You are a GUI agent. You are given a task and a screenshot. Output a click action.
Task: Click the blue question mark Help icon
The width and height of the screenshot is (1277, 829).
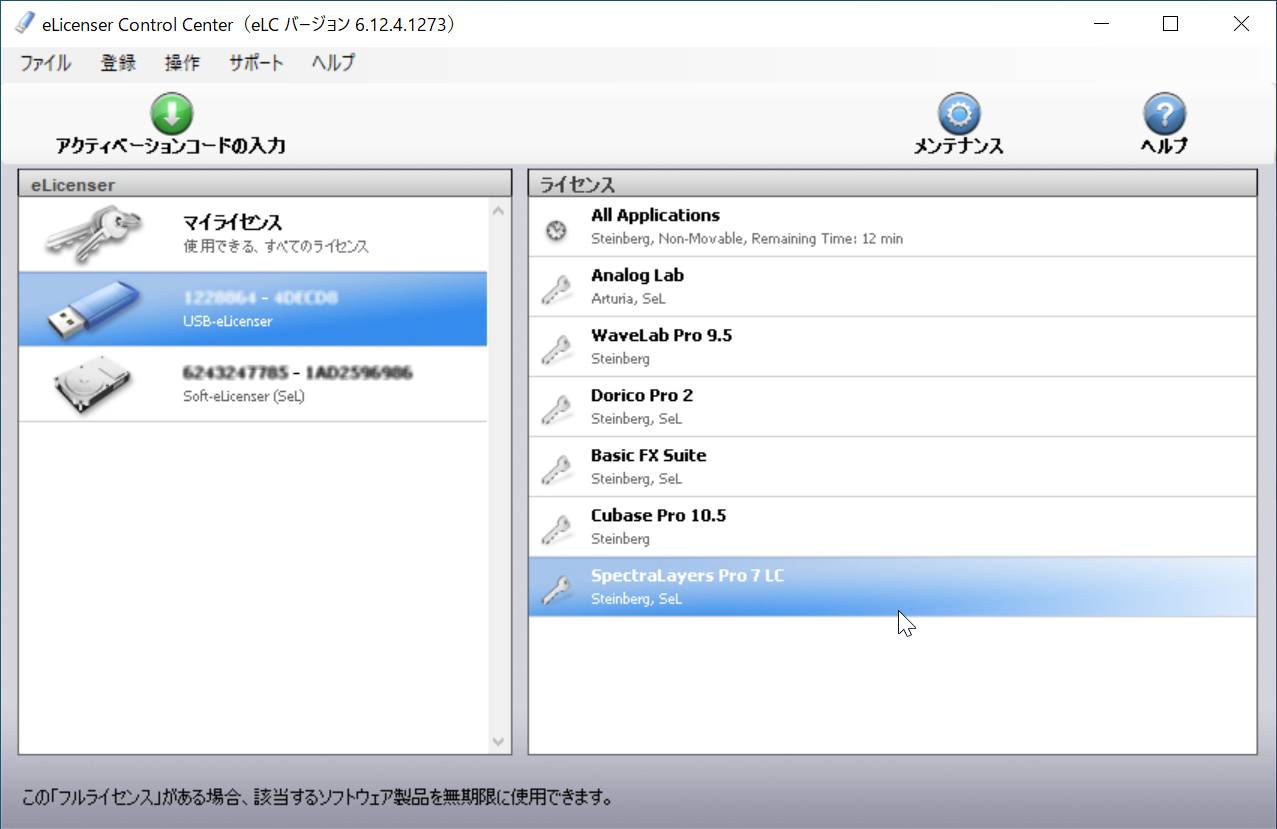1164,114
